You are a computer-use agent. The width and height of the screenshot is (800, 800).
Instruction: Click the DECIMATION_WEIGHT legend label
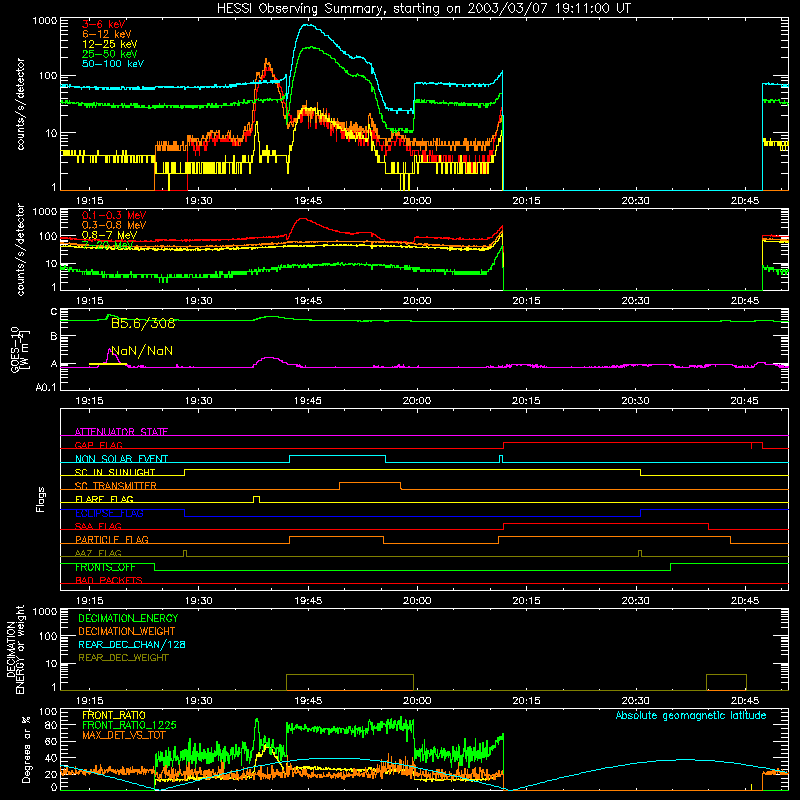point(127,631)
